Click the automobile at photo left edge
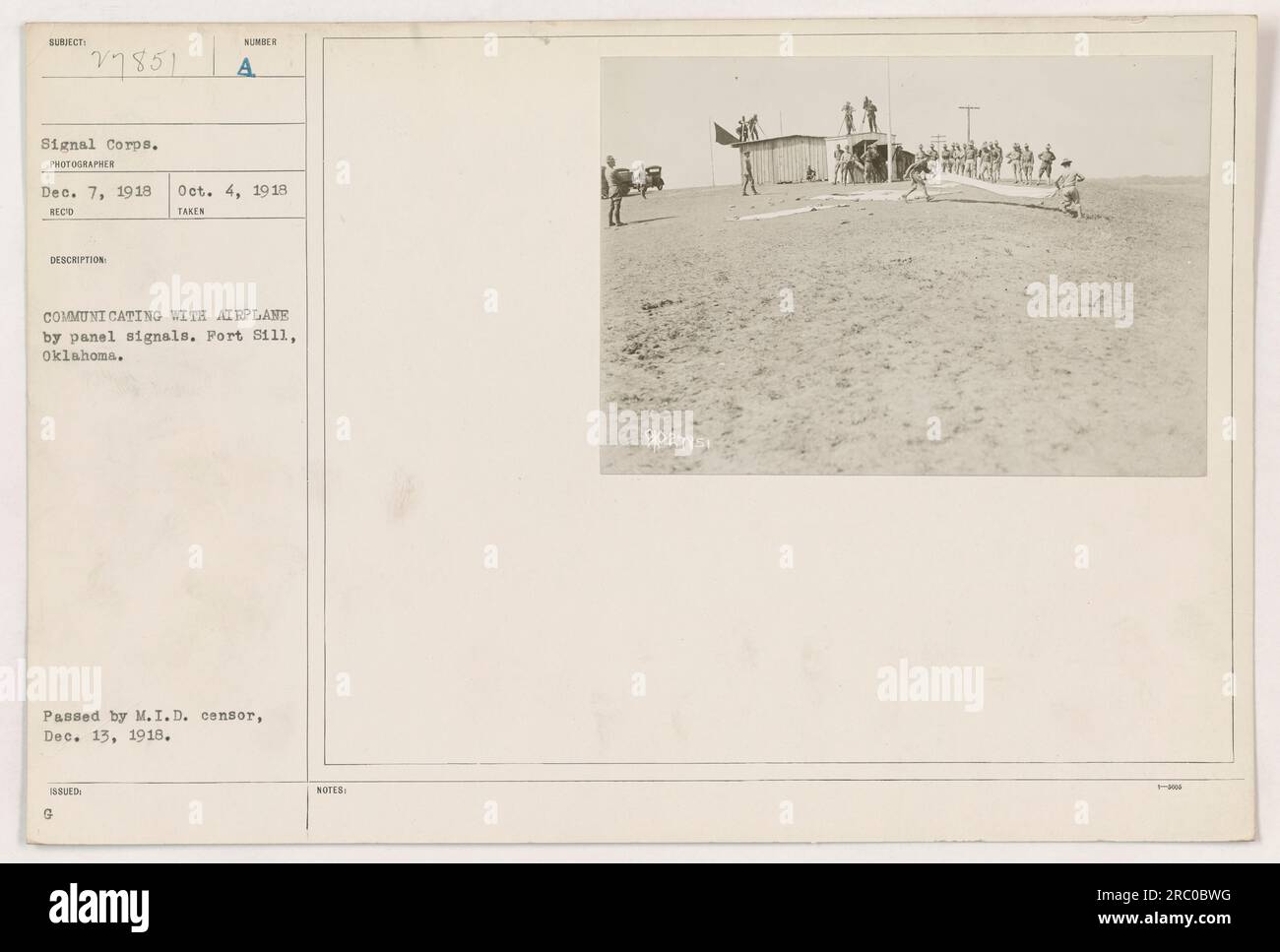 [x=652, y=176]
